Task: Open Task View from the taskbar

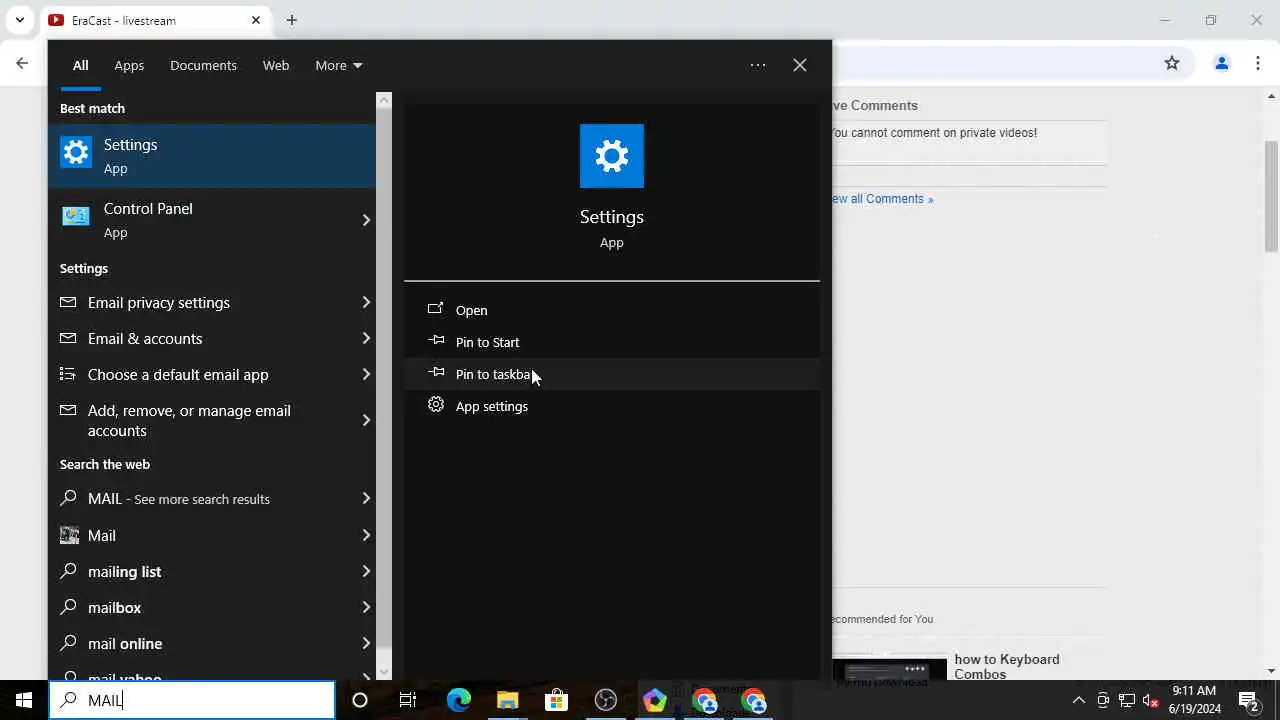Action: [408, 700]
